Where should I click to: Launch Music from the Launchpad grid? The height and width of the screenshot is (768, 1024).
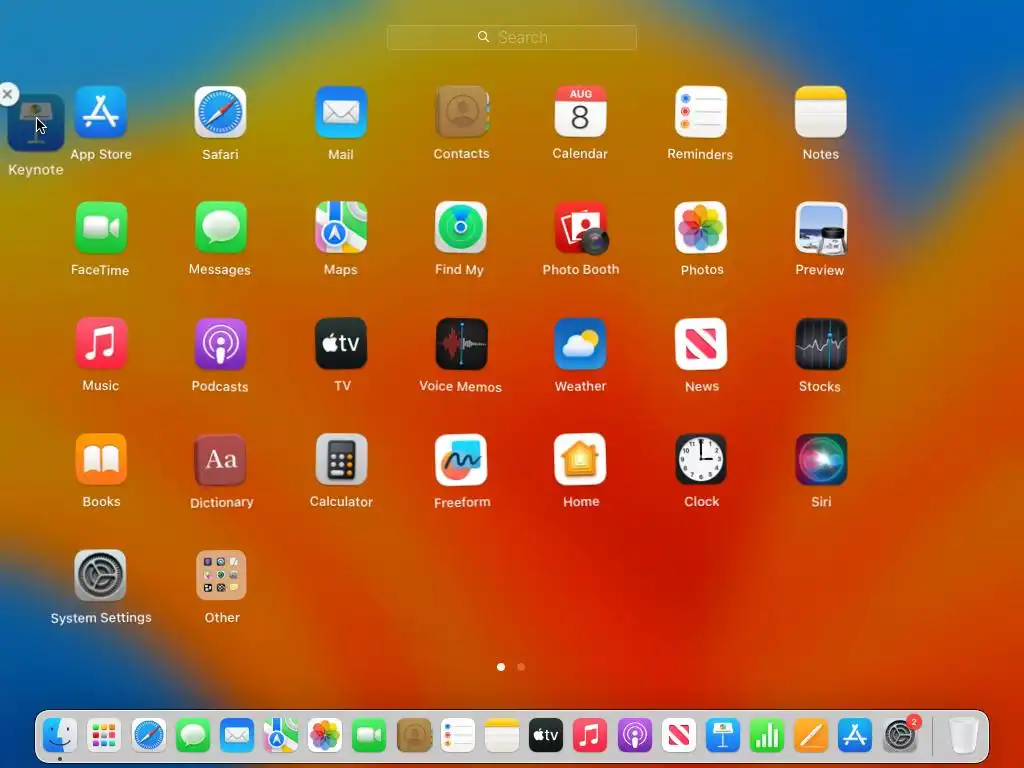tap(101, 344)
